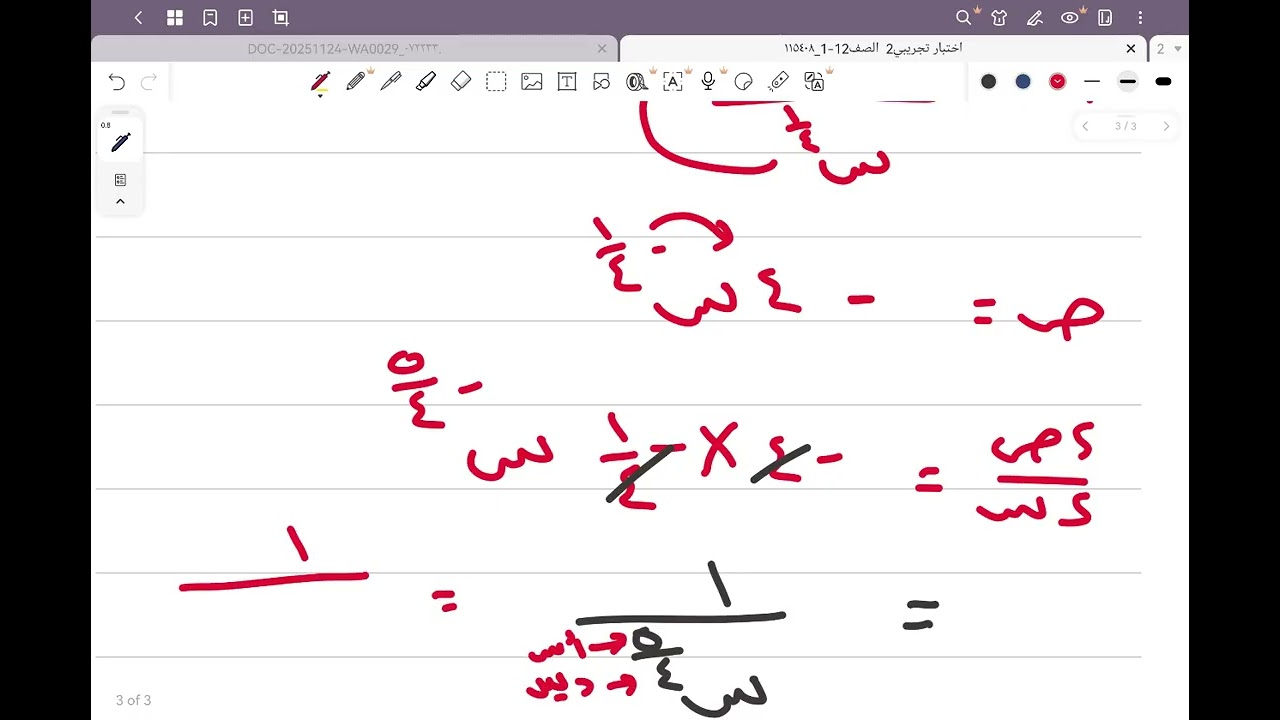Open the sticker tool

coord(743,82)
